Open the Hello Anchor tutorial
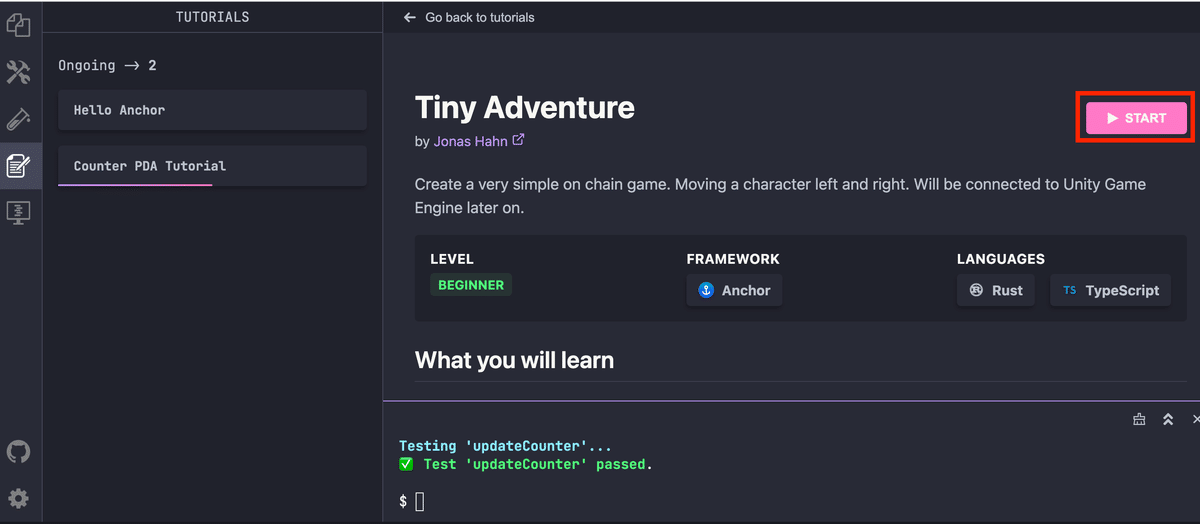Screen dimensions: 1200x524 point(212,110)
